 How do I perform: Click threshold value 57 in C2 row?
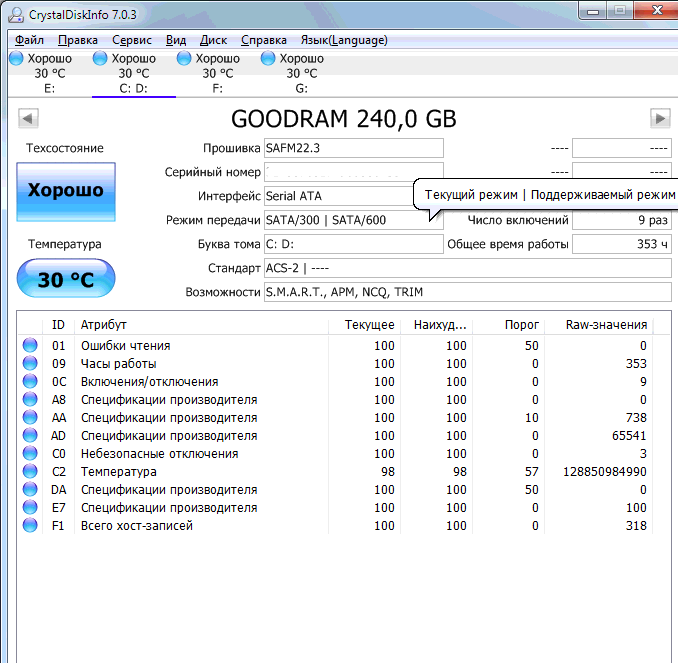pyautogui.click(x=531, y=471)
